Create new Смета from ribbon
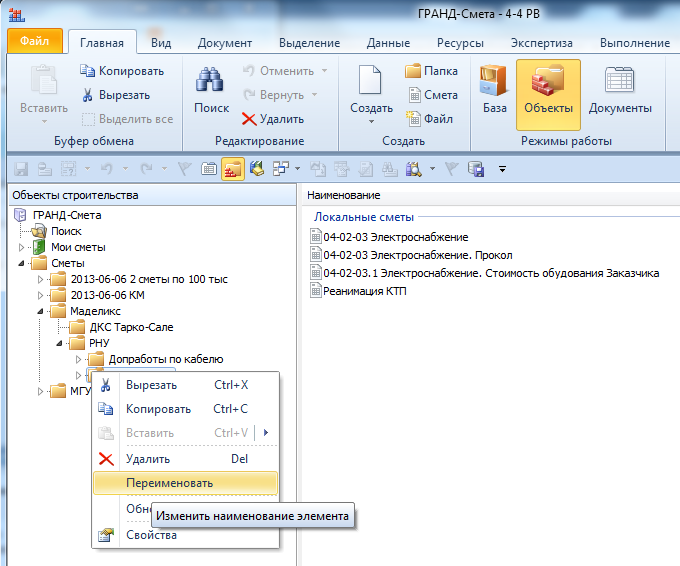The width and height of the screenshot is (680, 566). click(433, 95)
